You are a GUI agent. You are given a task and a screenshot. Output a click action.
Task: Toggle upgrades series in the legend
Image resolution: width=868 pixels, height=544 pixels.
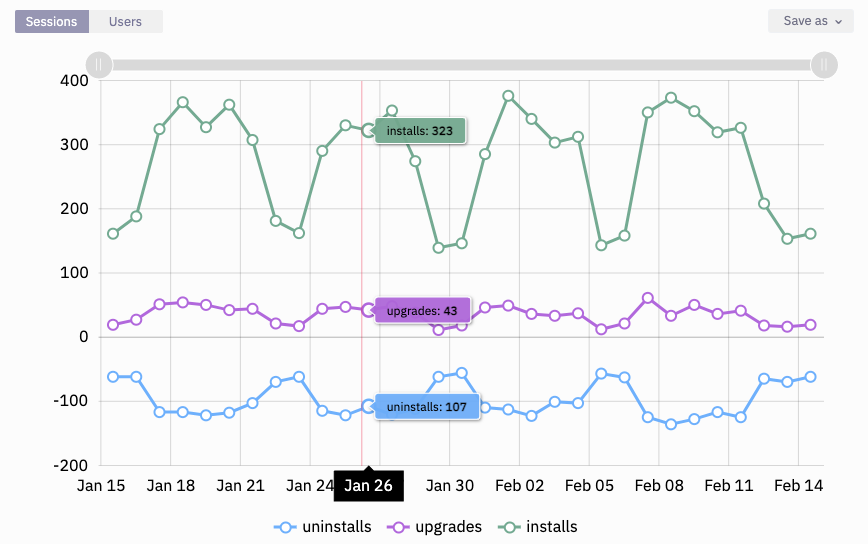click(x=448, y=527)
